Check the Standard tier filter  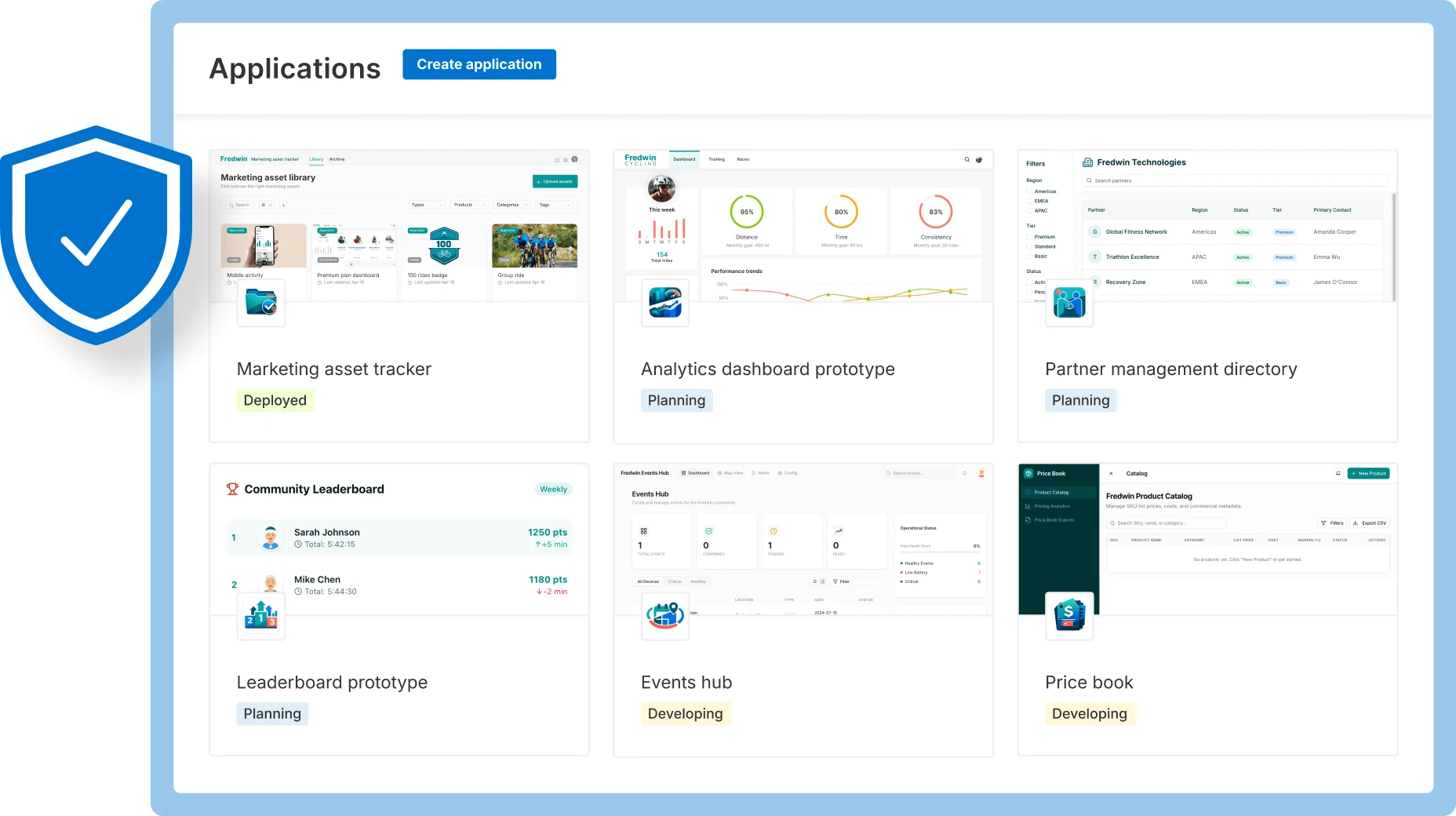[1029, 246]
